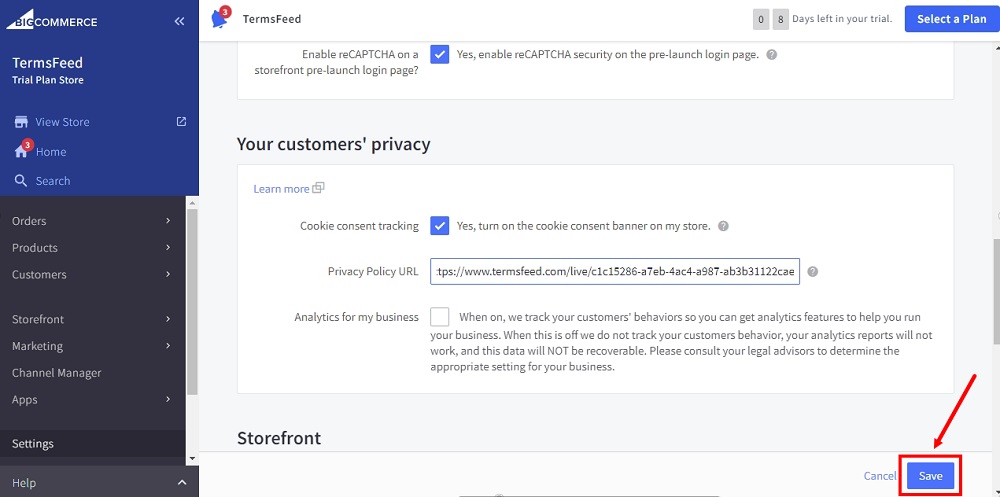Click the sidebar scrollbar up arrow
The image size is (1000, 497).
(192, 202)
